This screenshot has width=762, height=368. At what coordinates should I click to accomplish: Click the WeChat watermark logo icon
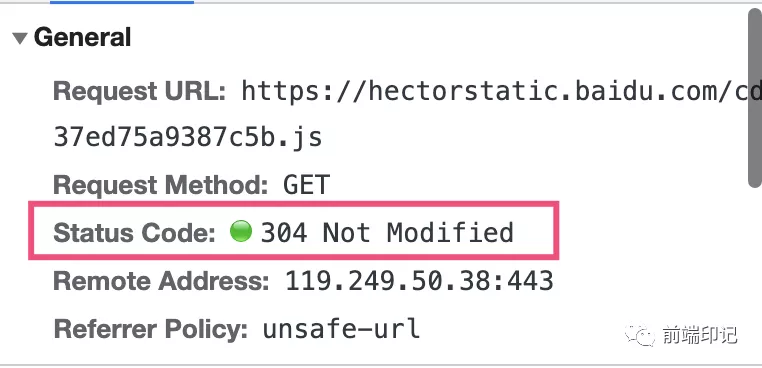point(637,335)
